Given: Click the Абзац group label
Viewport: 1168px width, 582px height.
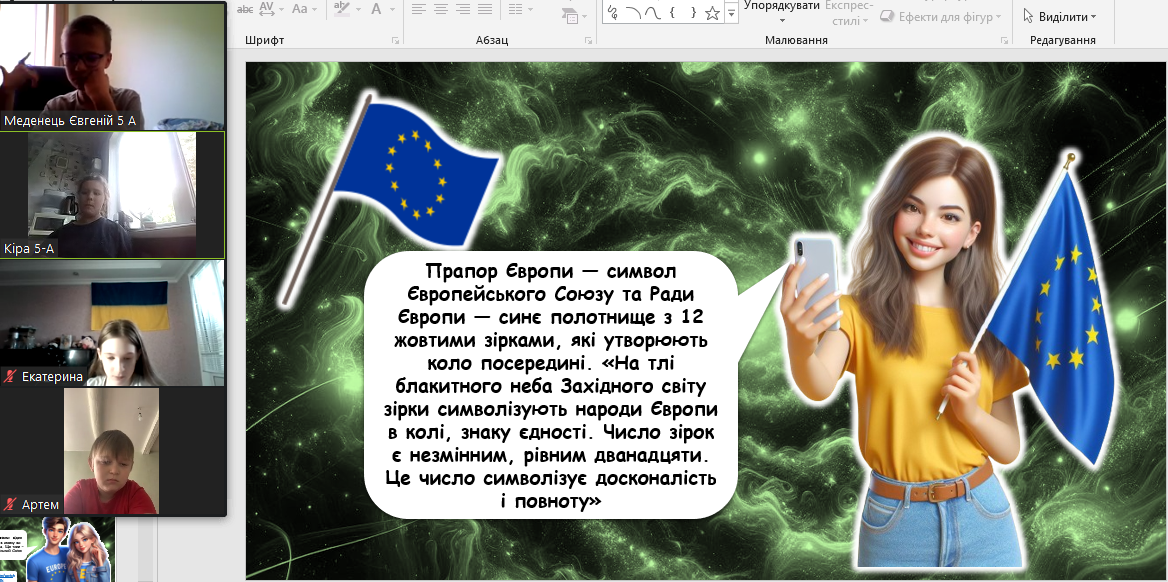Looking at the screenshot, I should 492,40.
